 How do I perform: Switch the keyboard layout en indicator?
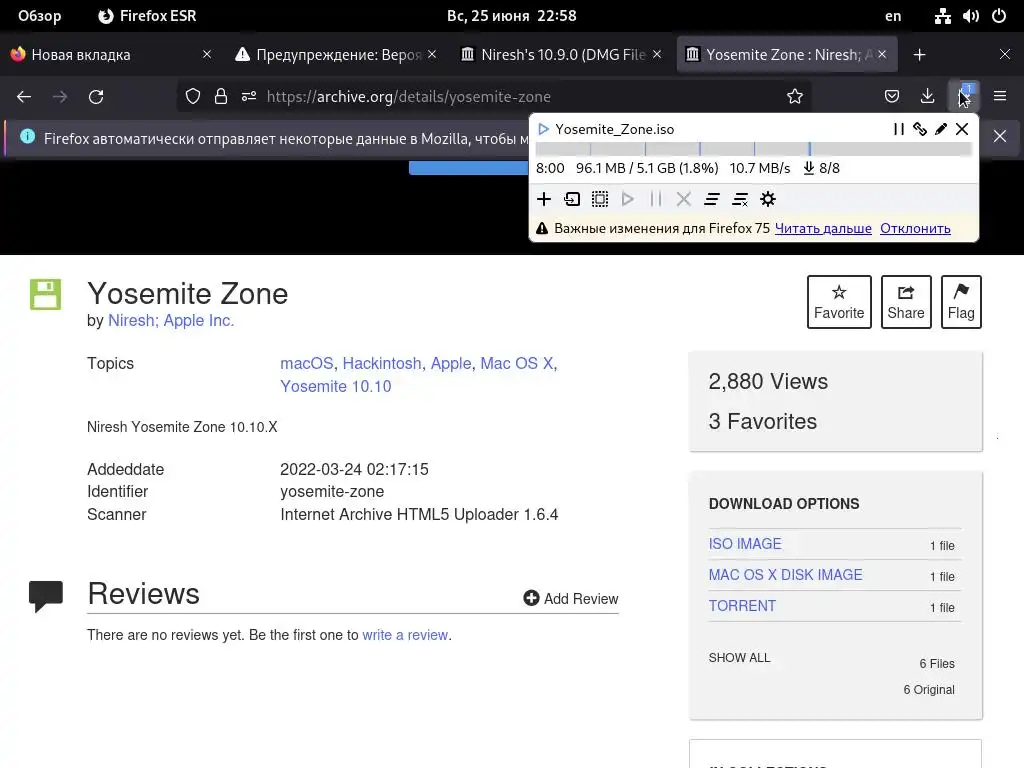[x=893, y=16]
